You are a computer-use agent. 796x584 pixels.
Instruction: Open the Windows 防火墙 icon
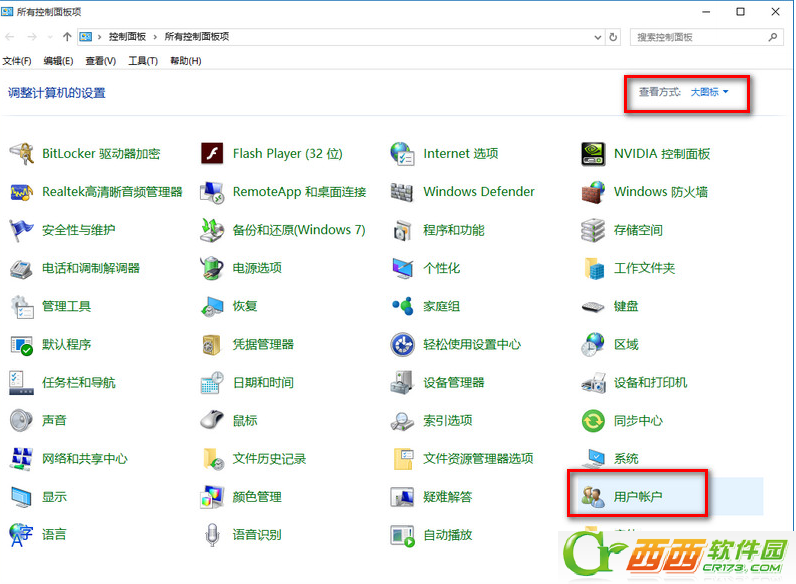click(x=593, y=192)
